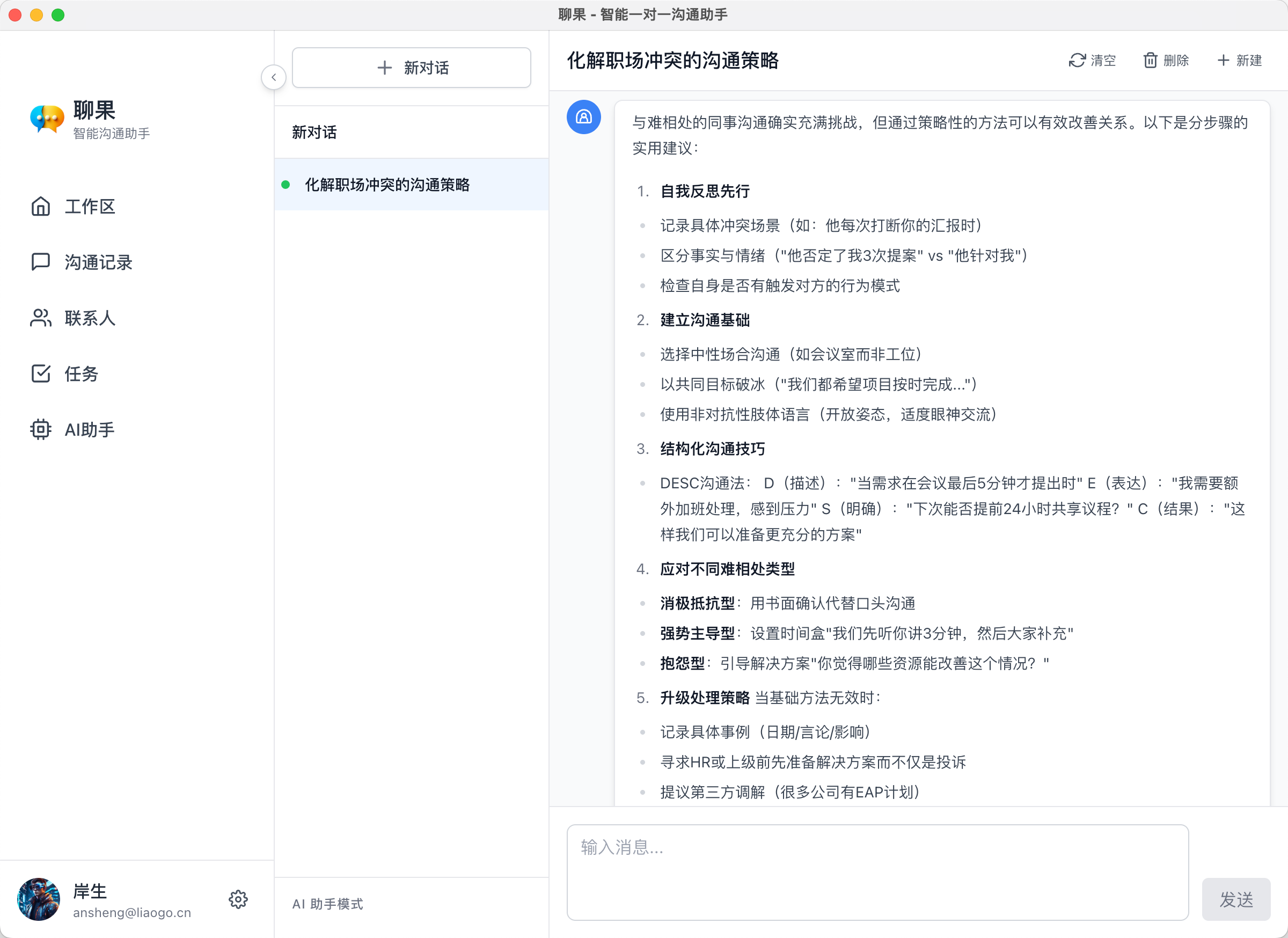The image size is (1288, 938).
Task: Click the 聊果 app logo
Action: [46, 119]
